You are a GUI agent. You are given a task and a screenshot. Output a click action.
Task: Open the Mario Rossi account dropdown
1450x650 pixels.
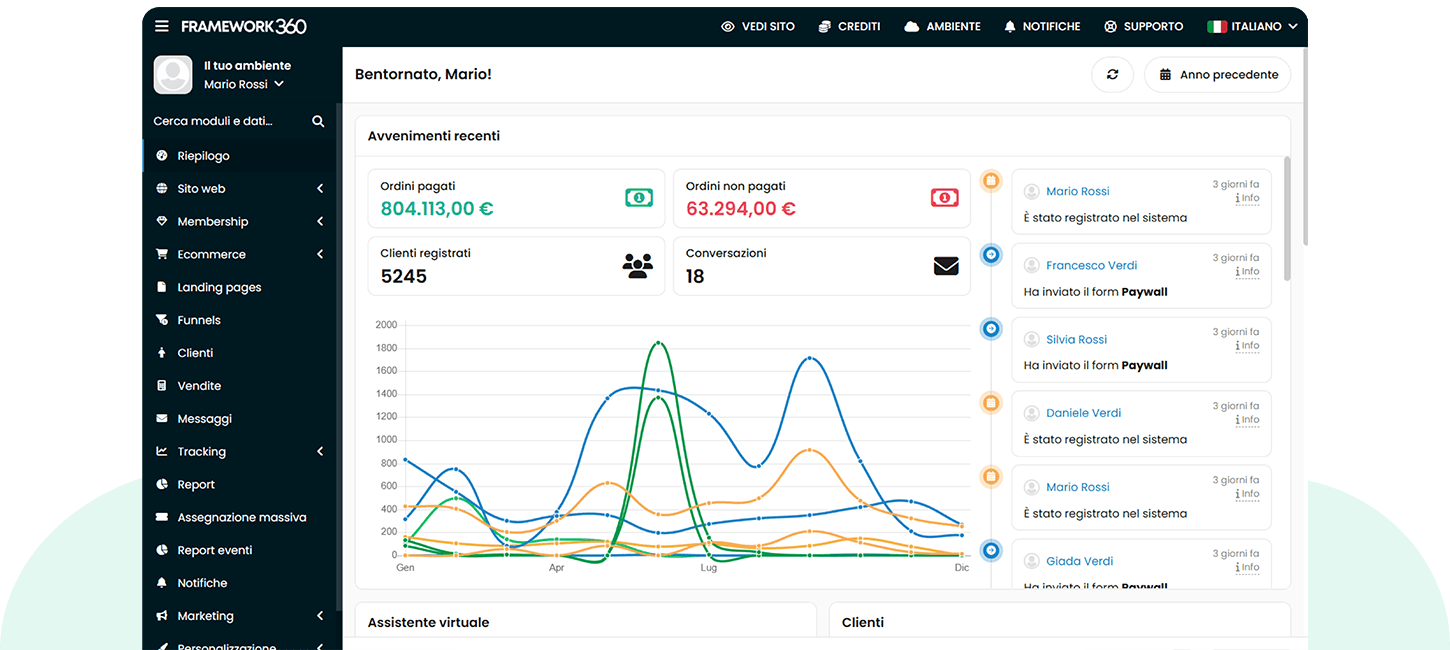tap(244, 85)
